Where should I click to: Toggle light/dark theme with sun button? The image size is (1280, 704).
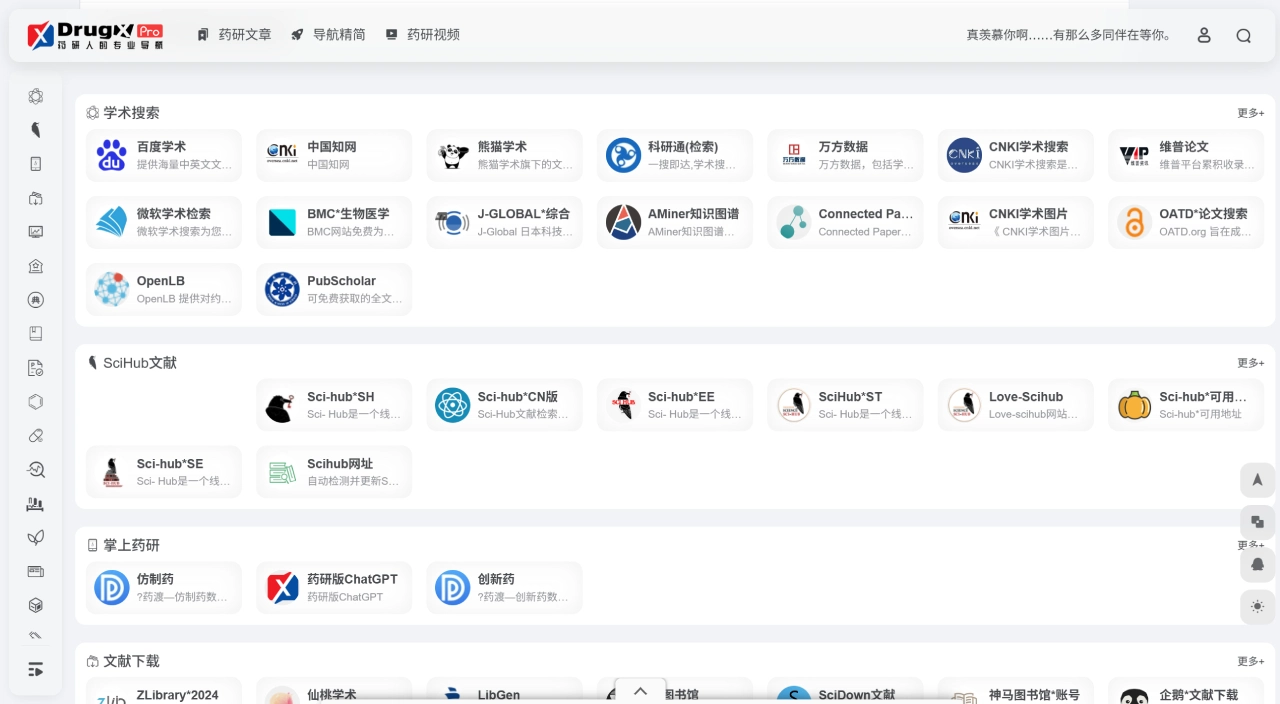[1257, 606]
